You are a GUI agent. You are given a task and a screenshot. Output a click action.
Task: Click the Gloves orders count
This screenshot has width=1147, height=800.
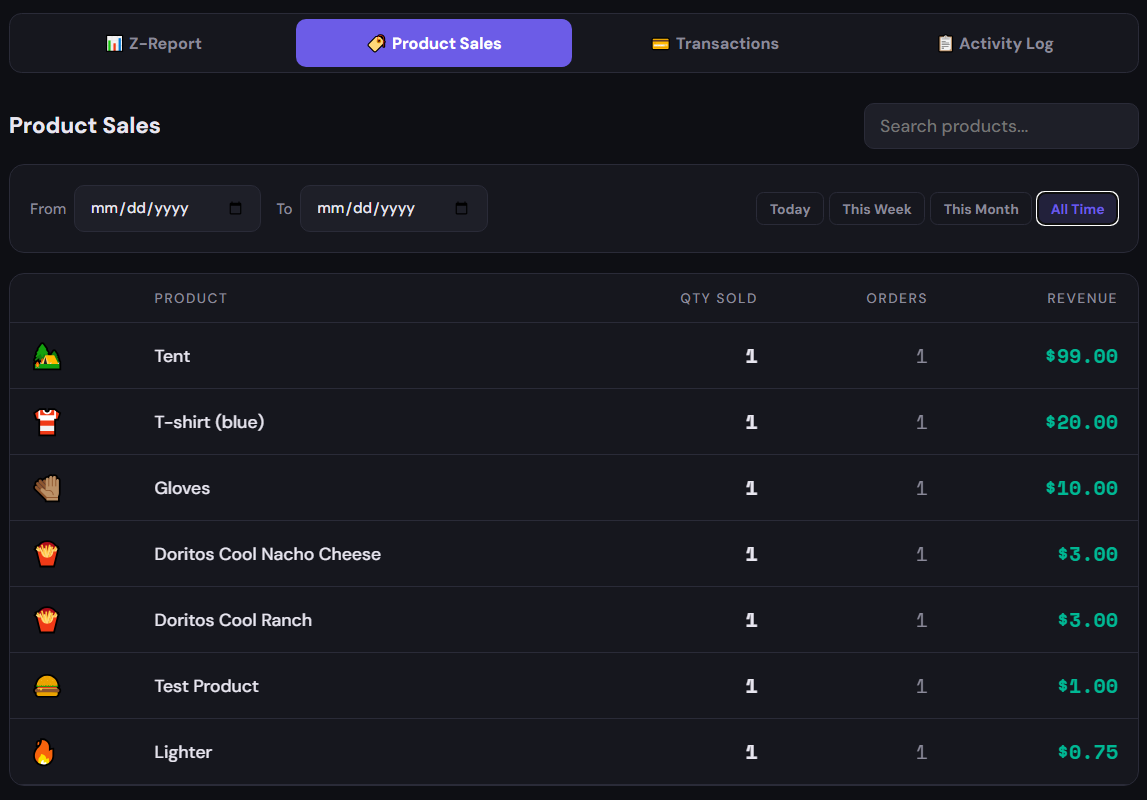coord(921,488)
